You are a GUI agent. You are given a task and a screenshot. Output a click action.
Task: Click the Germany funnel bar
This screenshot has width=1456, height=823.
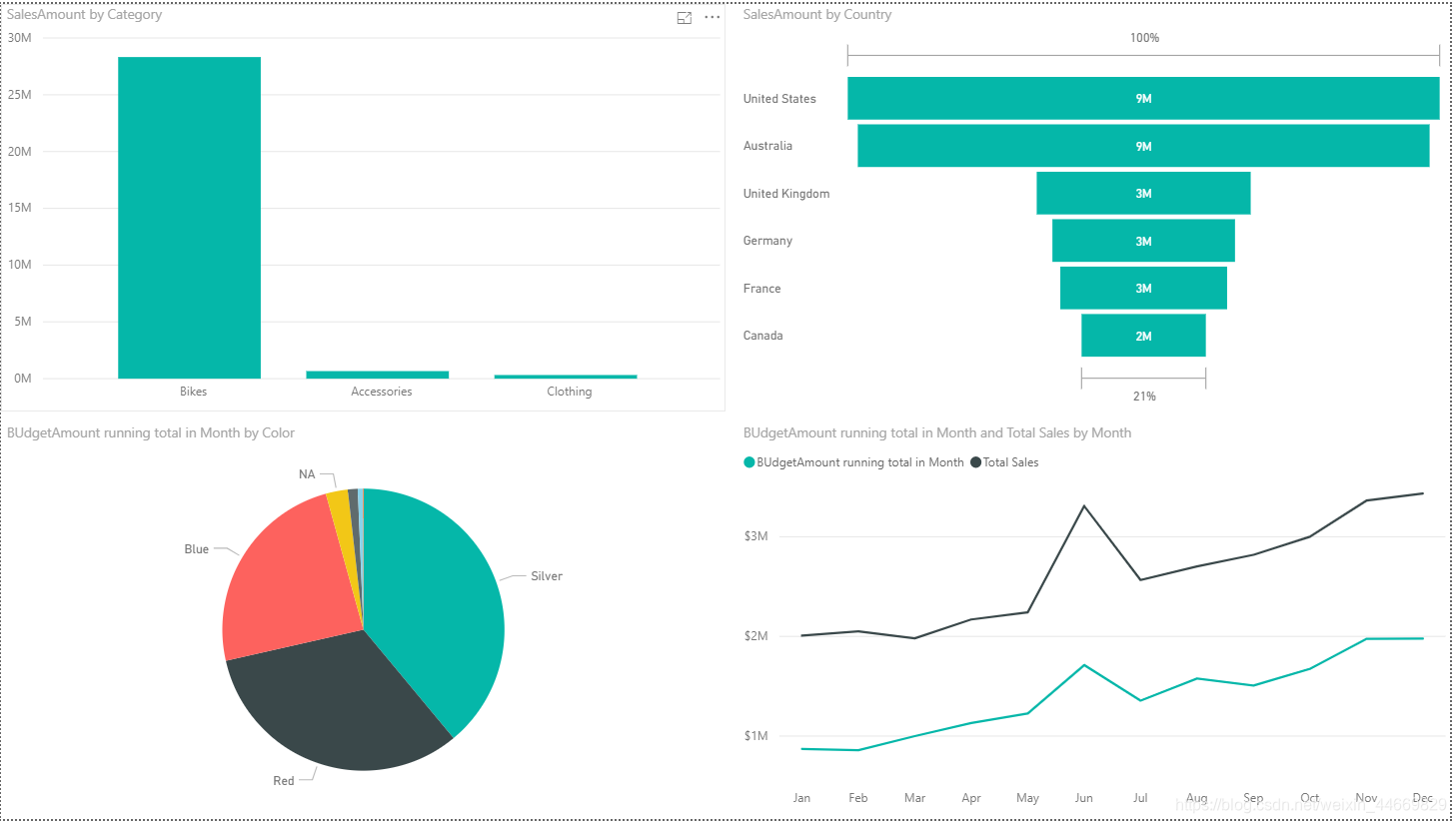(x=1143, y=241)
